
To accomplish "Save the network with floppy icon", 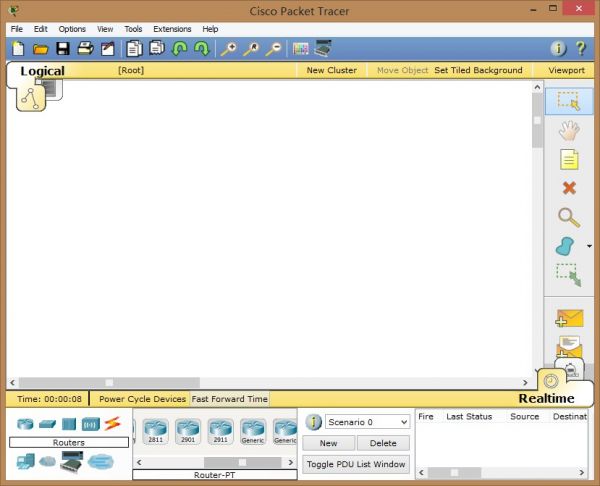I will pos(63,49).
